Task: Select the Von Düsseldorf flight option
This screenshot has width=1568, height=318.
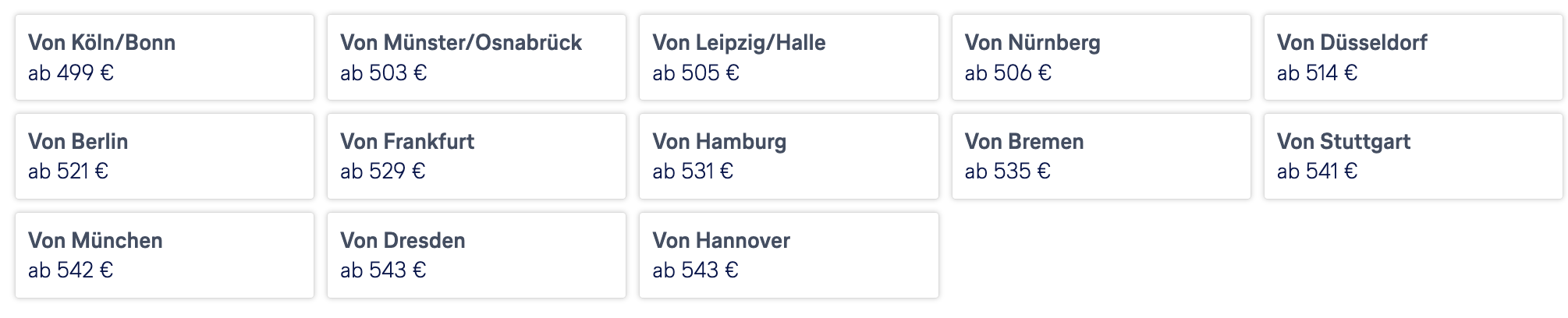Action: coord(1413,57)
